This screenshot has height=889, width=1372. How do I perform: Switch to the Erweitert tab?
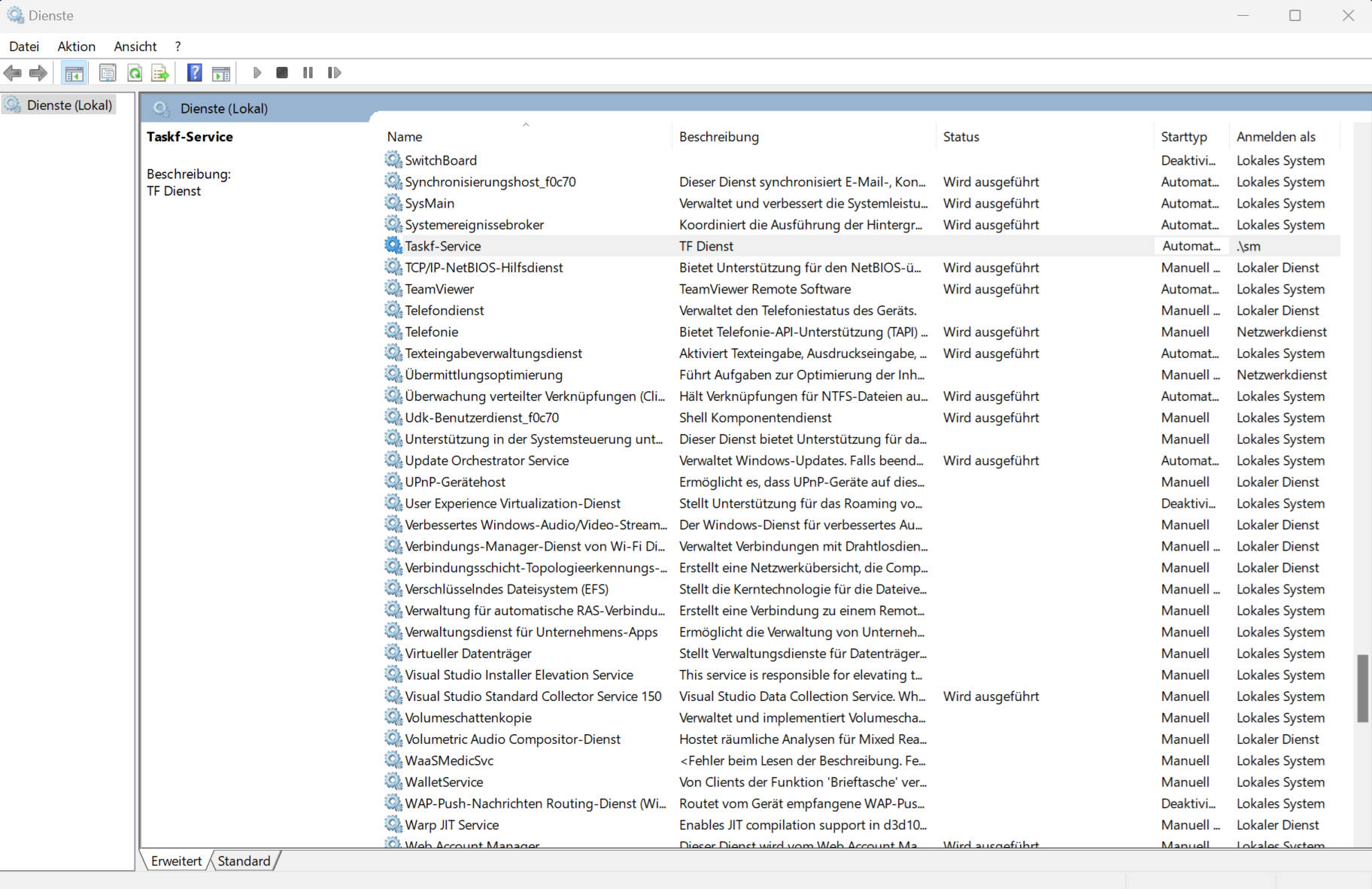coord(176,861)
